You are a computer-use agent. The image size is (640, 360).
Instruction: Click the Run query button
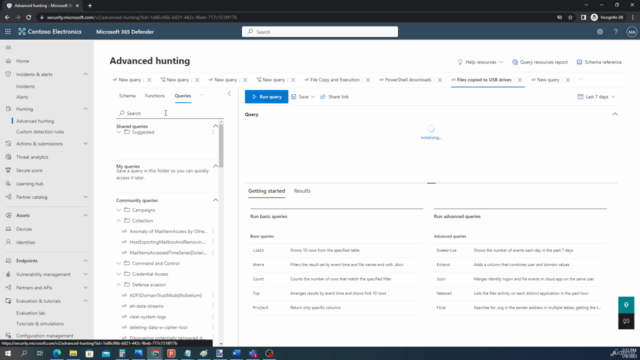point(267,97)
